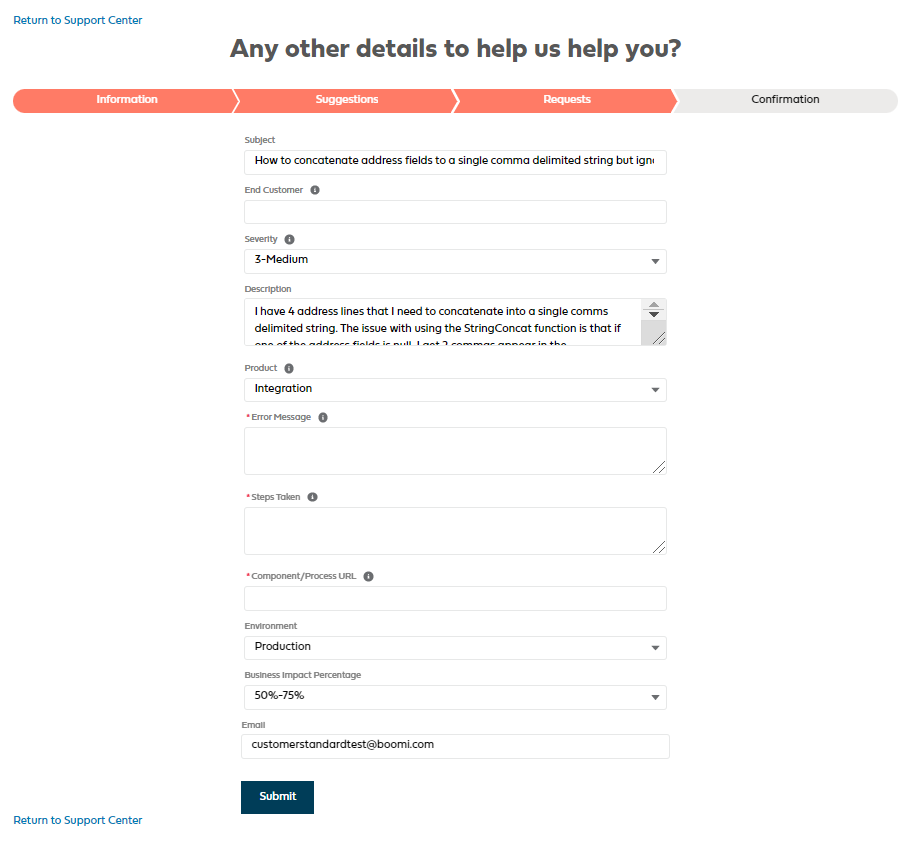Submit the support request form
The image size is (918, 841).
(x=277, y=797)
